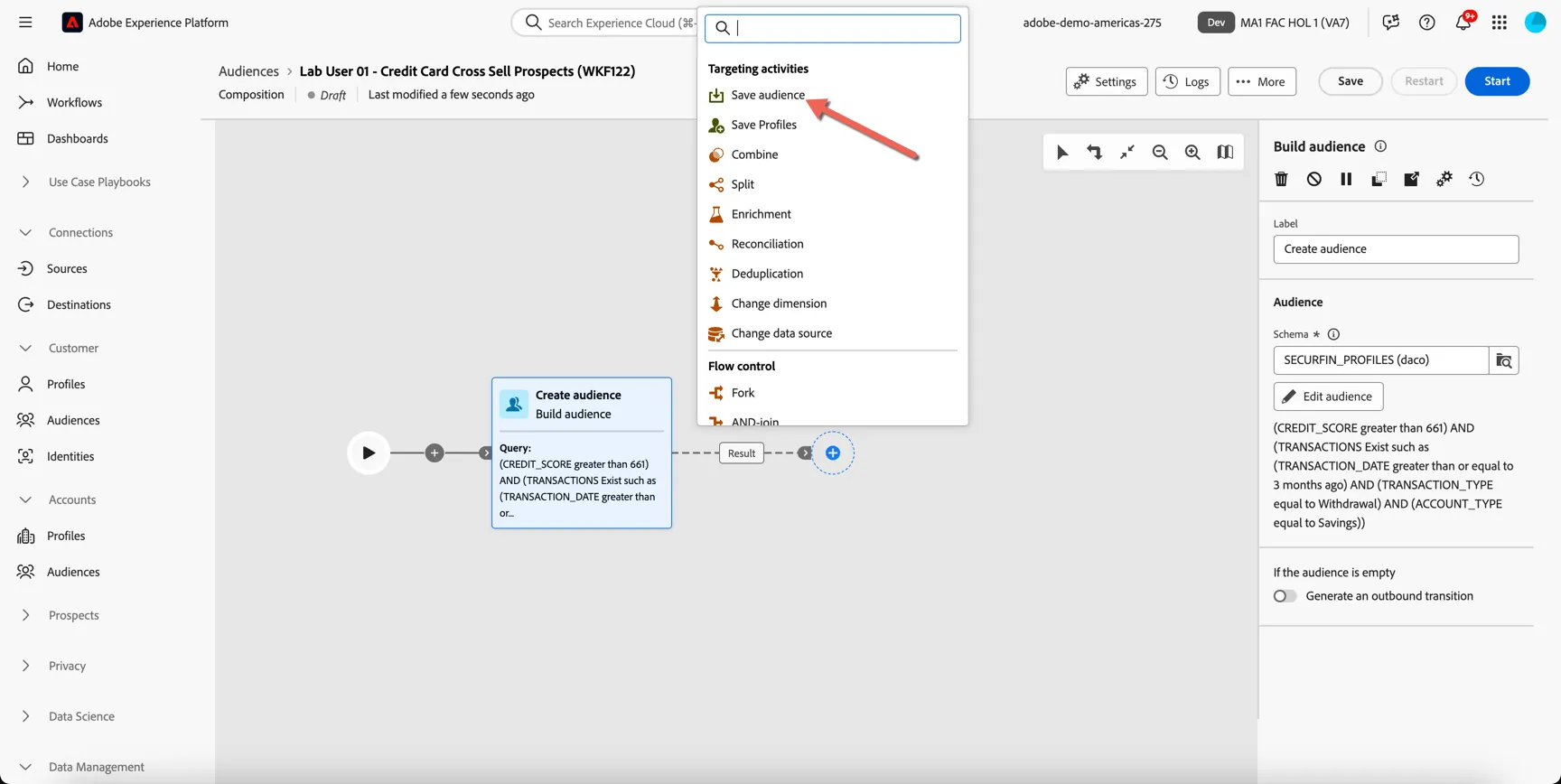Image resolution: width=1561 pixels, height=784 pixels.
Task: Click the blue Start button
Action: point(1497,81)
